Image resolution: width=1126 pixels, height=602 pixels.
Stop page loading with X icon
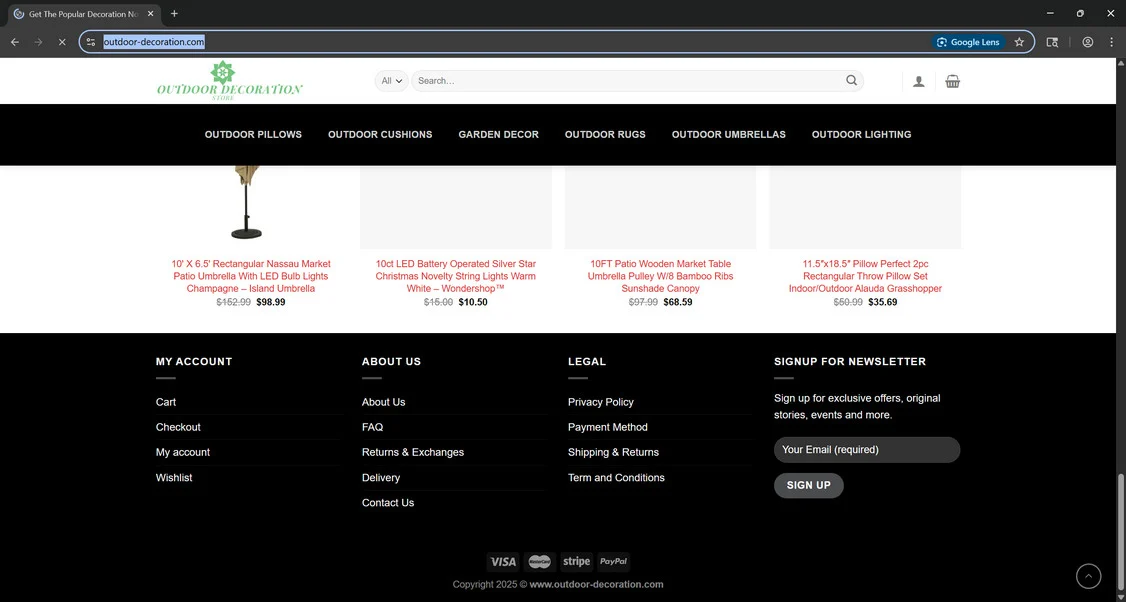click(62, 42)
